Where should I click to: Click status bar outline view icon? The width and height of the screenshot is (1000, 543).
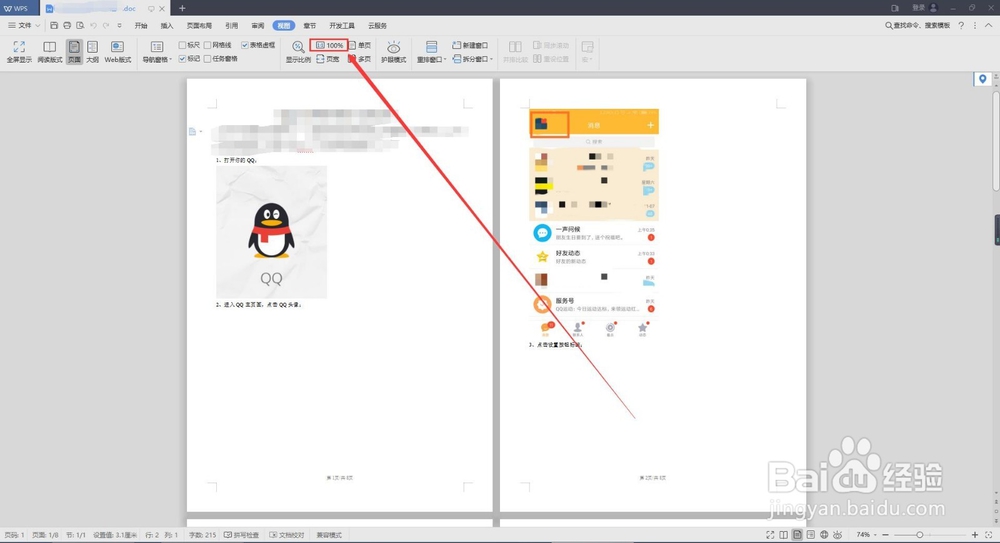(811, 535)
